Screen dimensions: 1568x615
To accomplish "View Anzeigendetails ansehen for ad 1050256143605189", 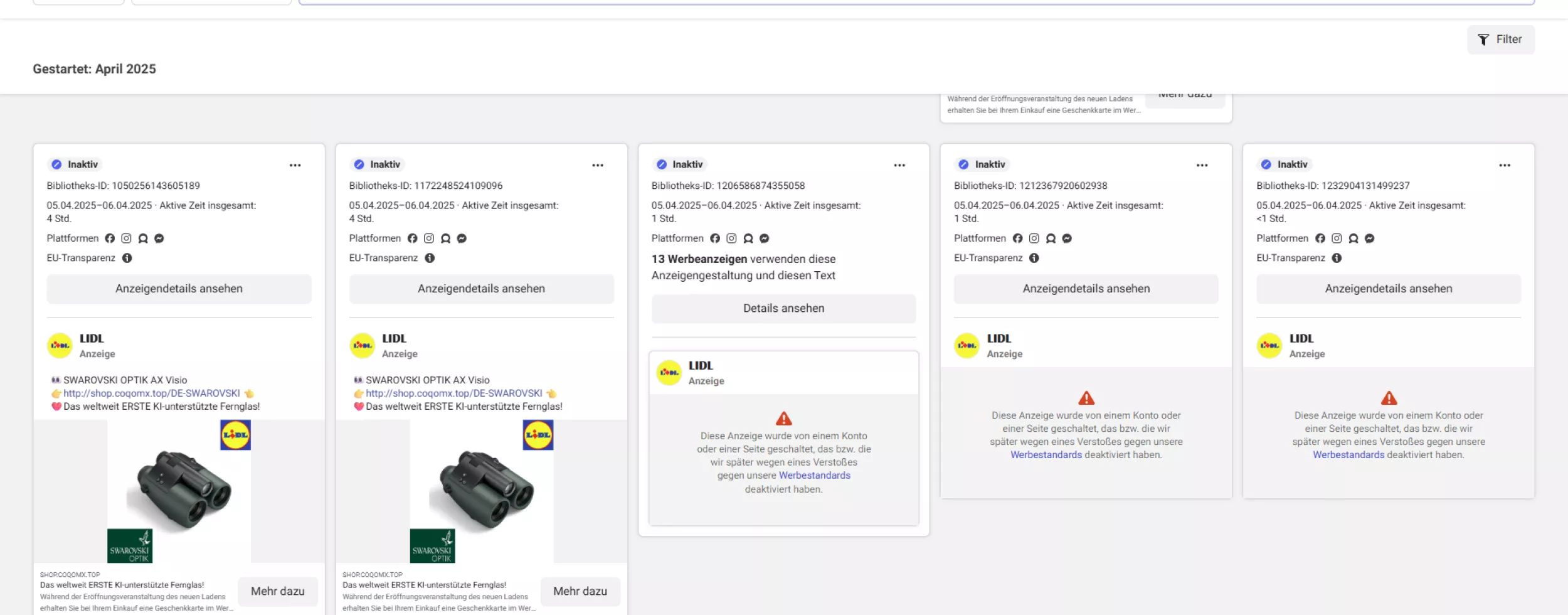I will 179,289.
